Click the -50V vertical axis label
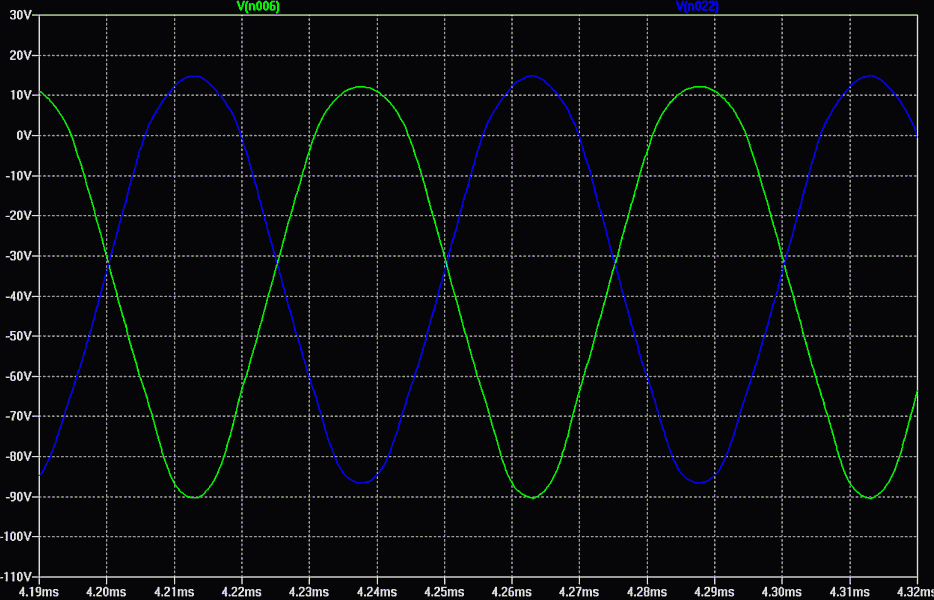Screen dimensions: 934x600 point(19,336)
